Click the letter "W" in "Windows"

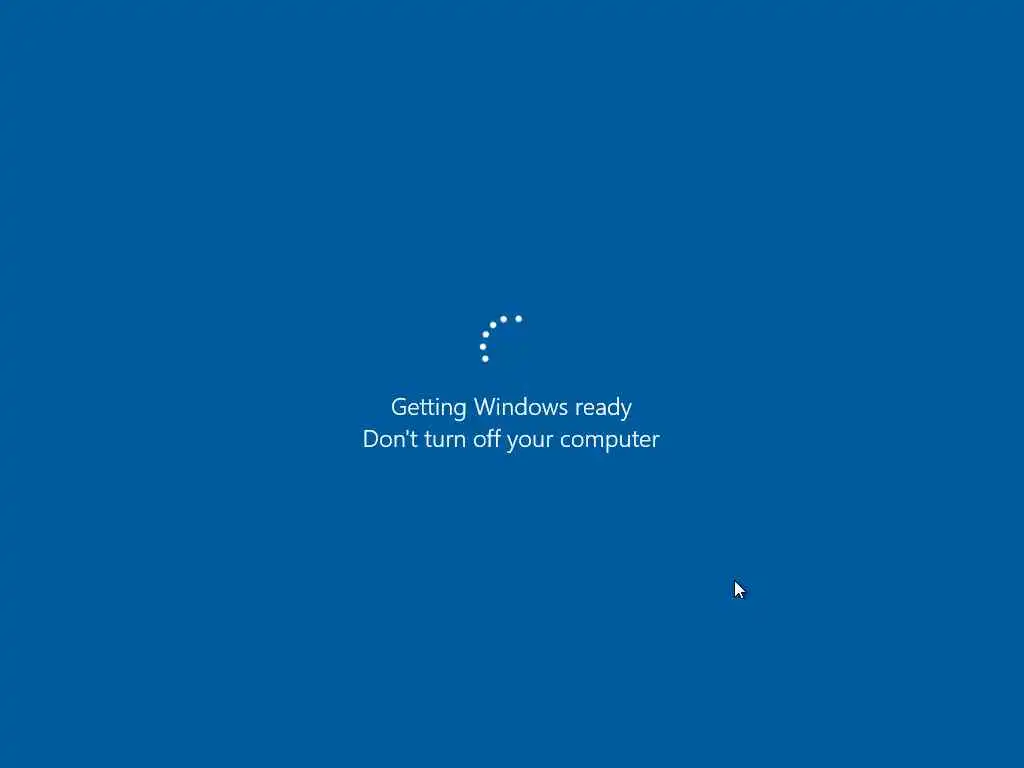[484, 407]
